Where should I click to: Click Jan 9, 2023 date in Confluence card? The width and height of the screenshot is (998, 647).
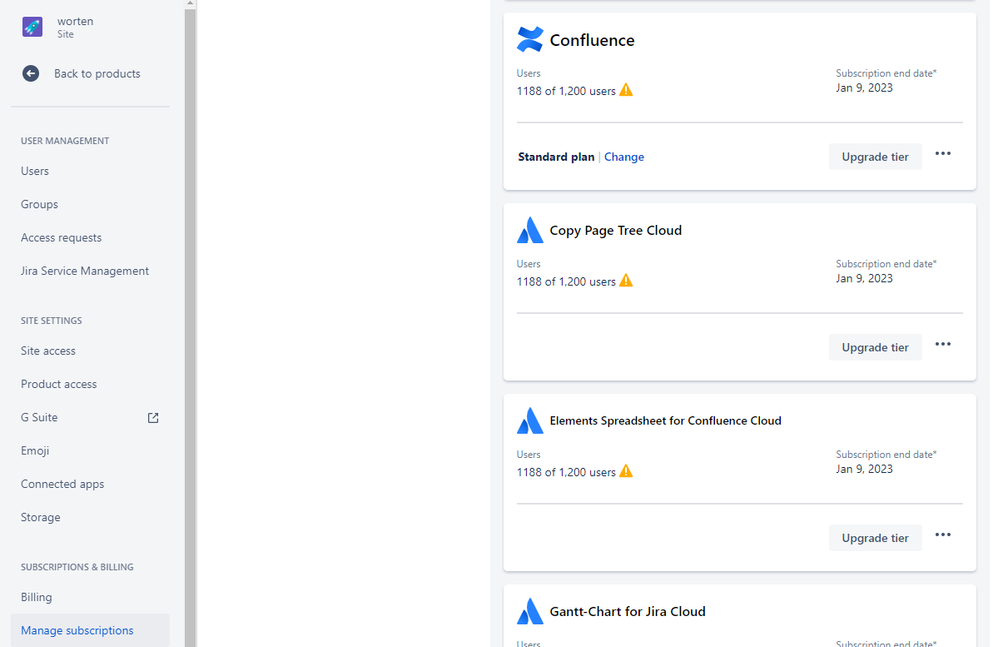tap(864, 88)
